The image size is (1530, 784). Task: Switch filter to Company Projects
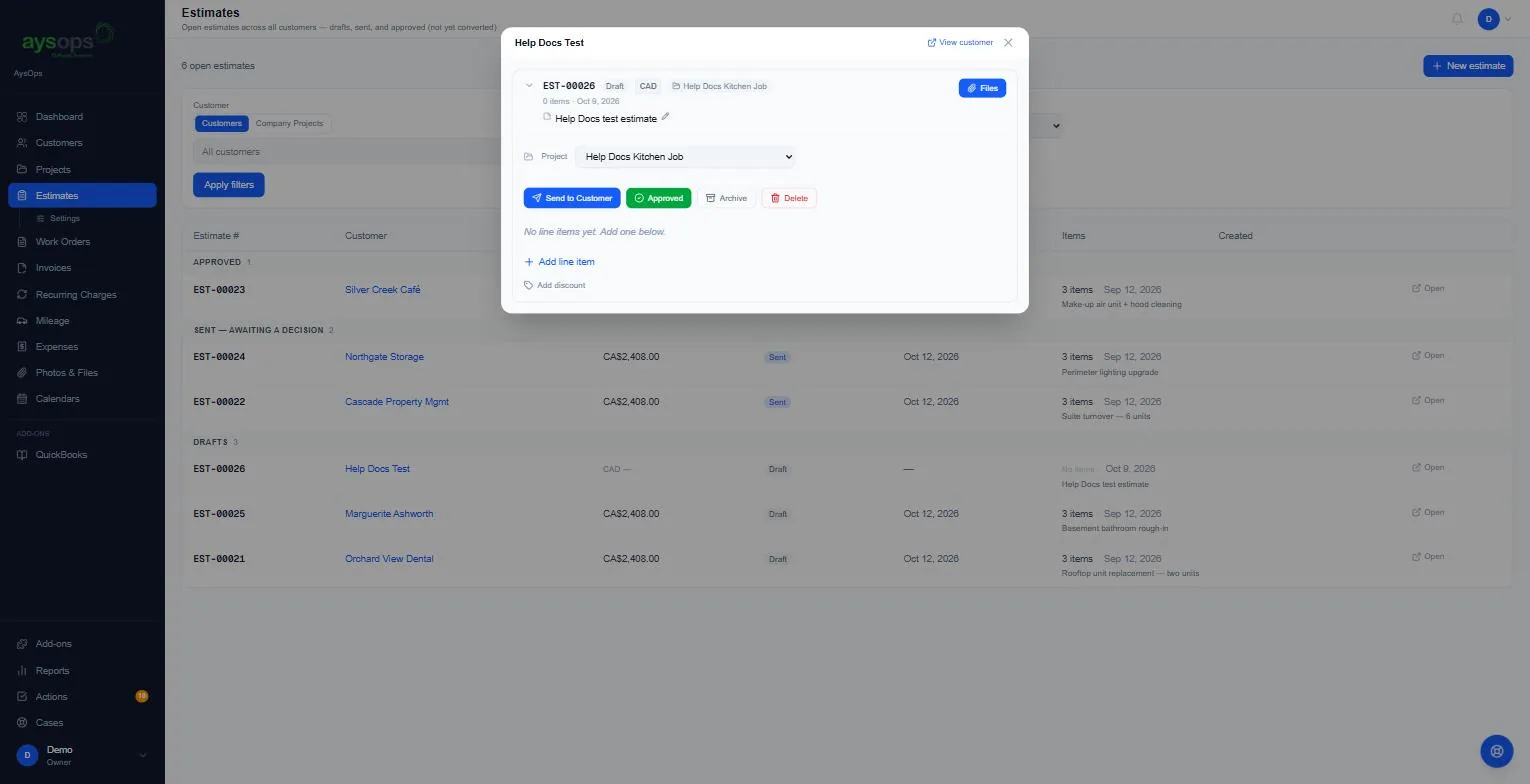pos(289,124)
